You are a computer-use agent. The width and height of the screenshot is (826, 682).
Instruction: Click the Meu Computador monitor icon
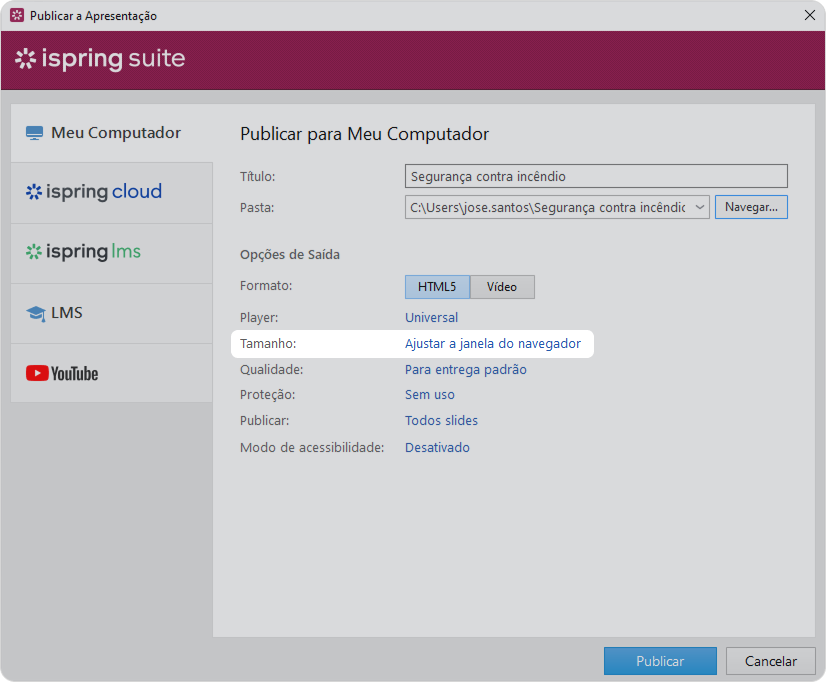tap(34, 133)
